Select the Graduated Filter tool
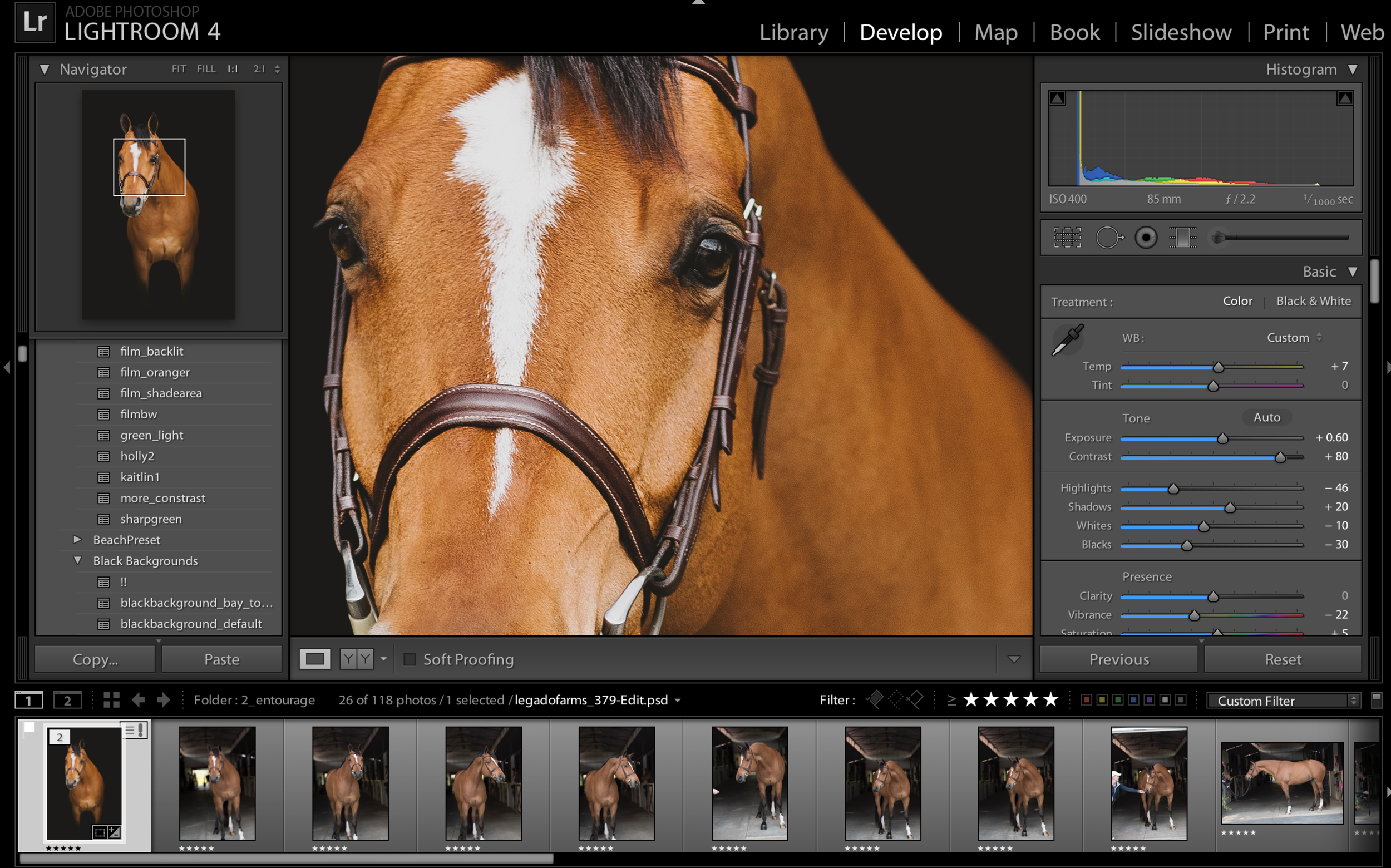This screenshot has width=1391, height=868. coord(1182,237)
